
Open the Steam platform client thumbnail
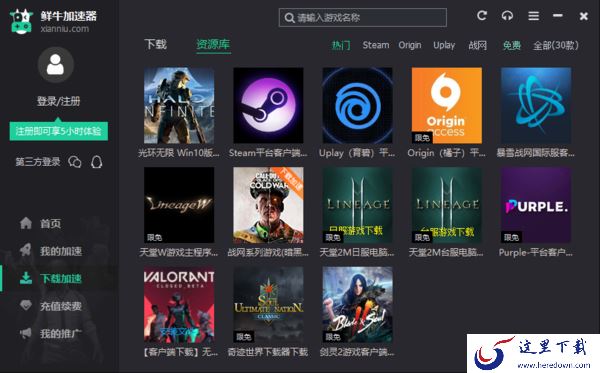pos(268,105)
